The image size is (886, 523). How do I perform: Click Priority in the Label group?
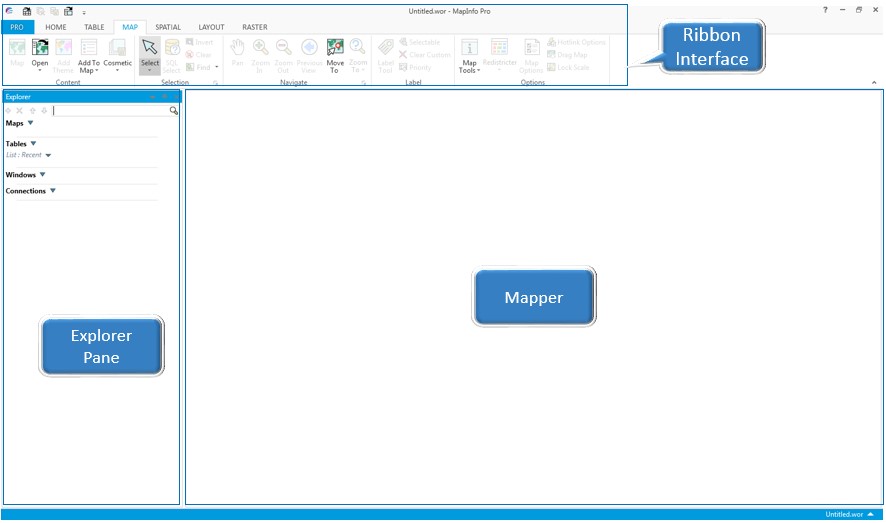[x=415, y=67]
